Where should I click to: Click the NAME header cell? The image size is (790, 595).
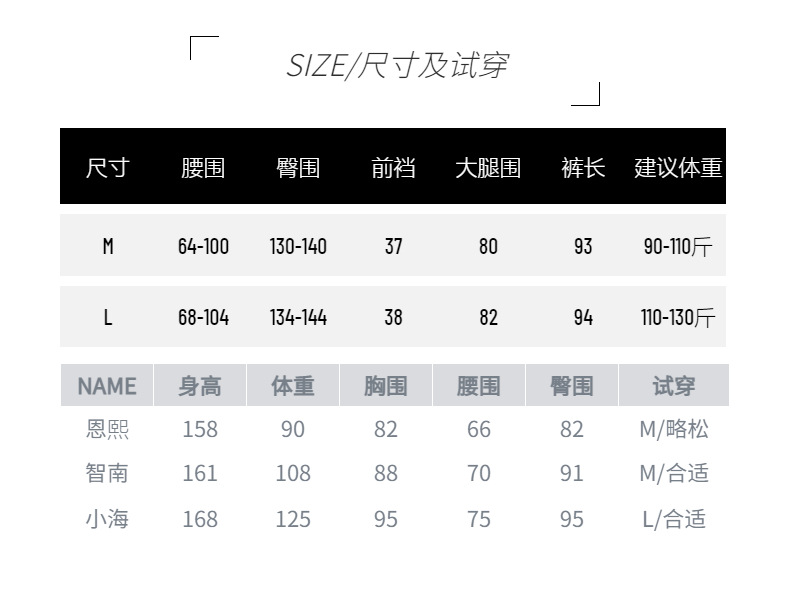[x=107, y=386]
